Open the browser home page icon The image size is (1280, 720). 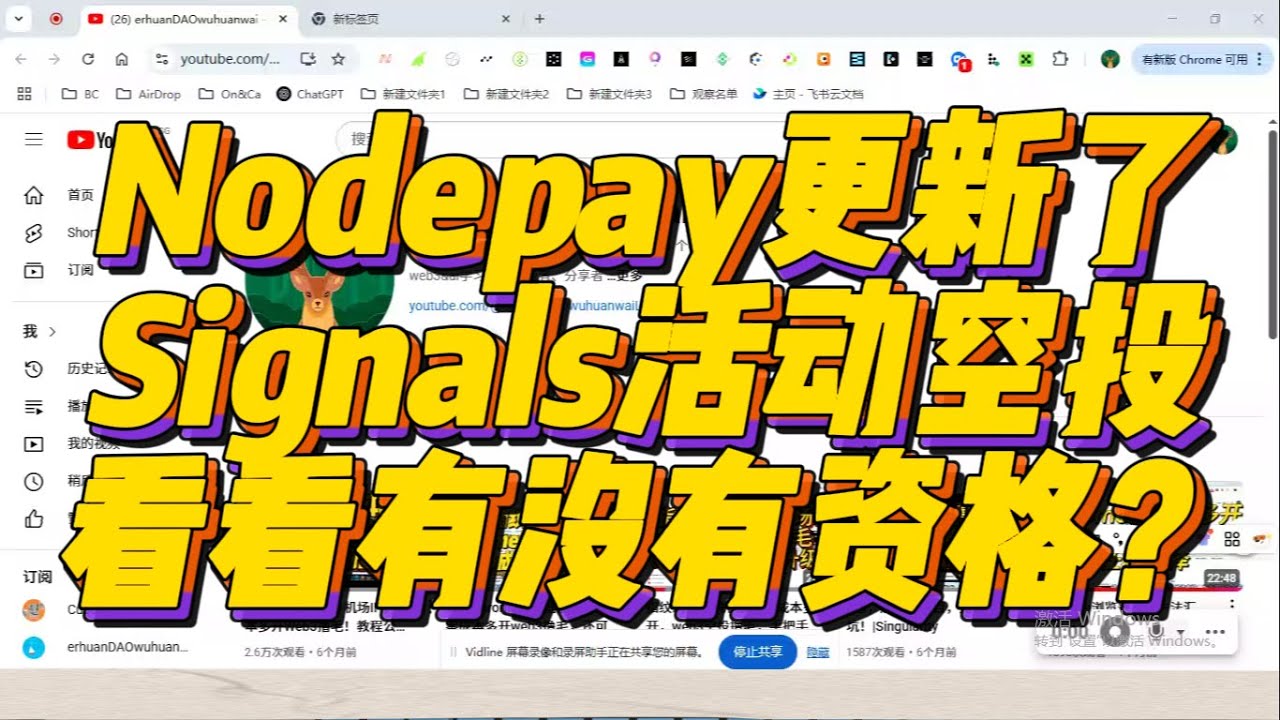[x=122, y=59]
